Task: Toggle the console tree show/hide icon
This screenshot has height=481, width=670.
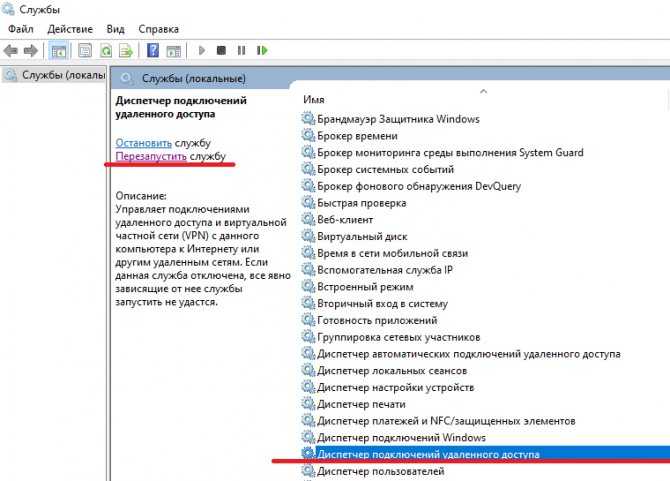Action: click(x=58, y=51)
